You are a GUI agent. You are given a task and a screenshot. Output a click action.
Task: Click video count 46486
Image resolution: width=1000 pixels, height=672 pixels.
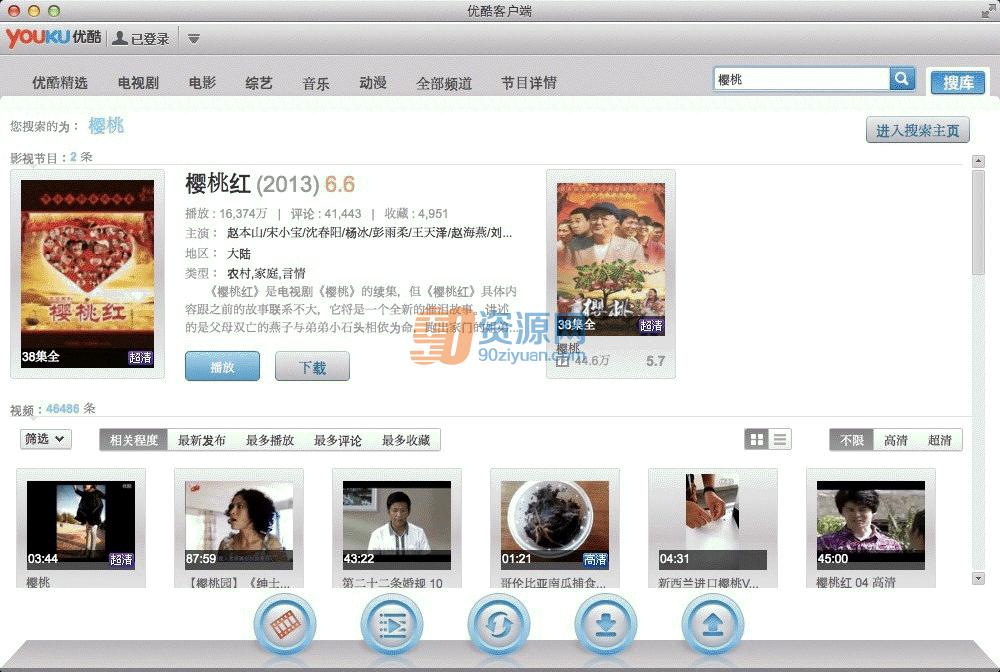pos(62,409)
